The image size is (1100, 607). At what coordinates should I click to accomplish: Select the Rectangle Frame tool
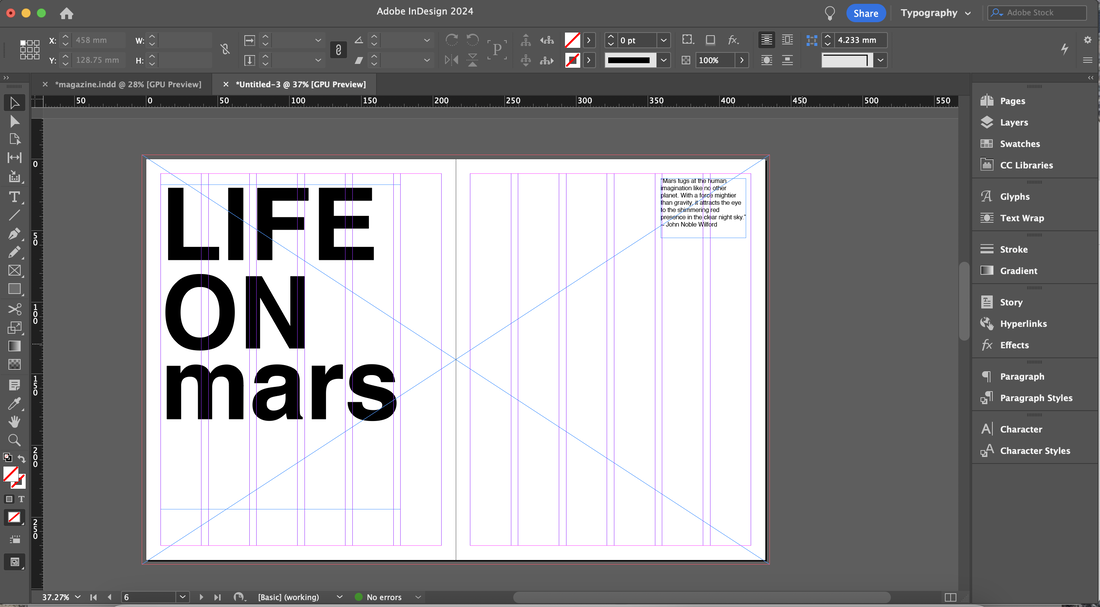click(14, 270)
